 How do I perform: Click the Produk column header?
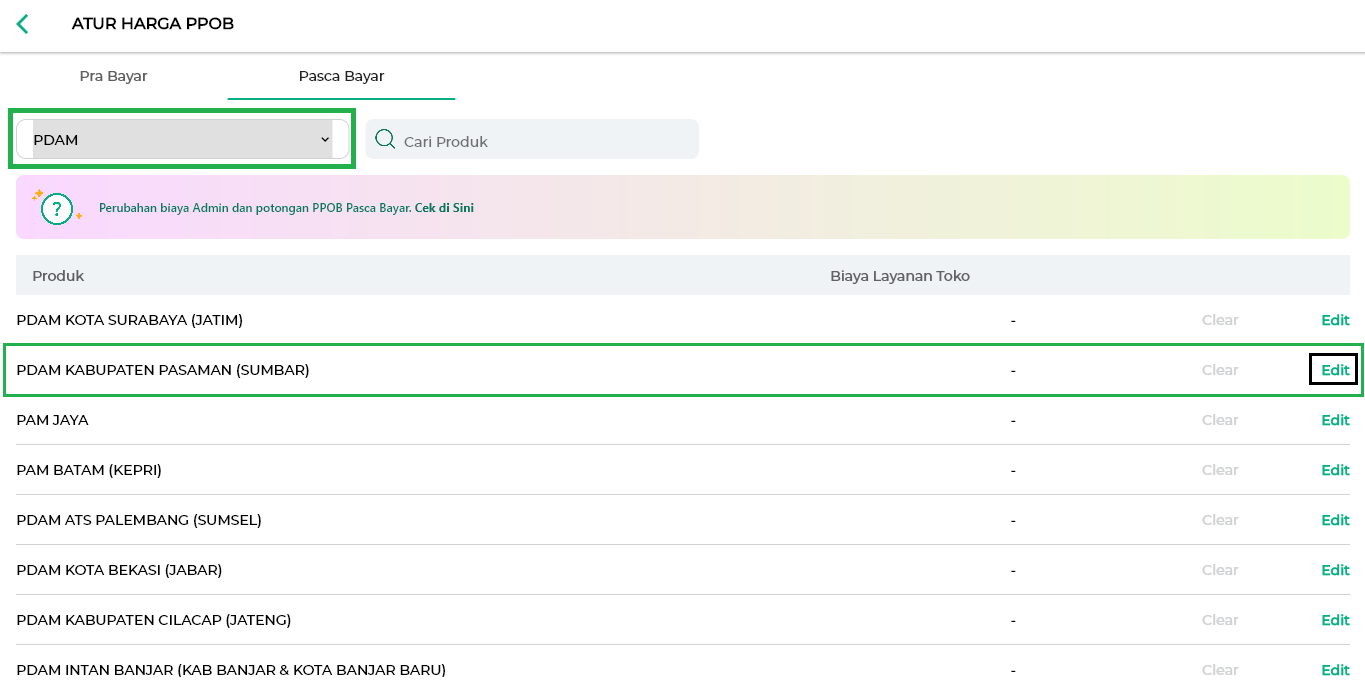click(x=58, y=276)
